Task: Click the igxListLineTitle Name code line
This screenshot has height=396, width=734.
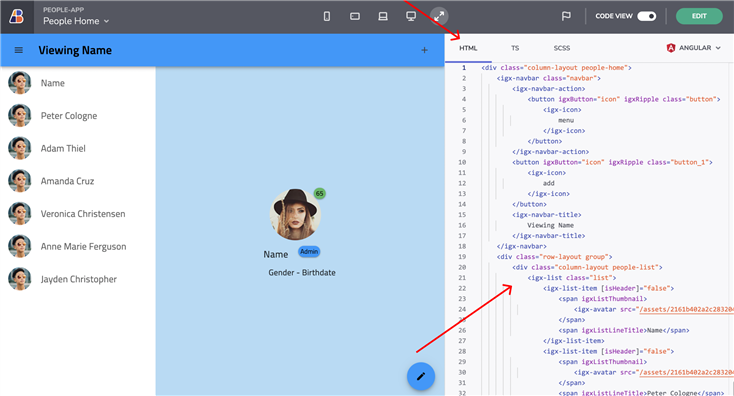Action: pyautogui.click(x=624, y=330)
